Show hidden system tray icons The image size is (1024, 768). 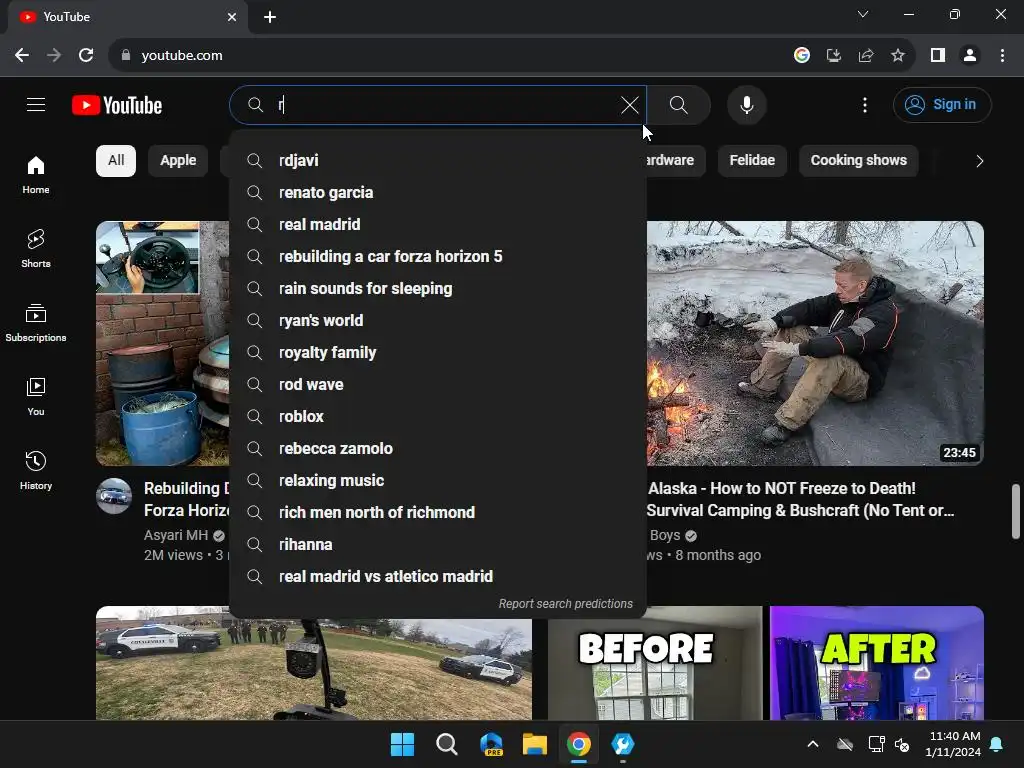pos(812,744)
